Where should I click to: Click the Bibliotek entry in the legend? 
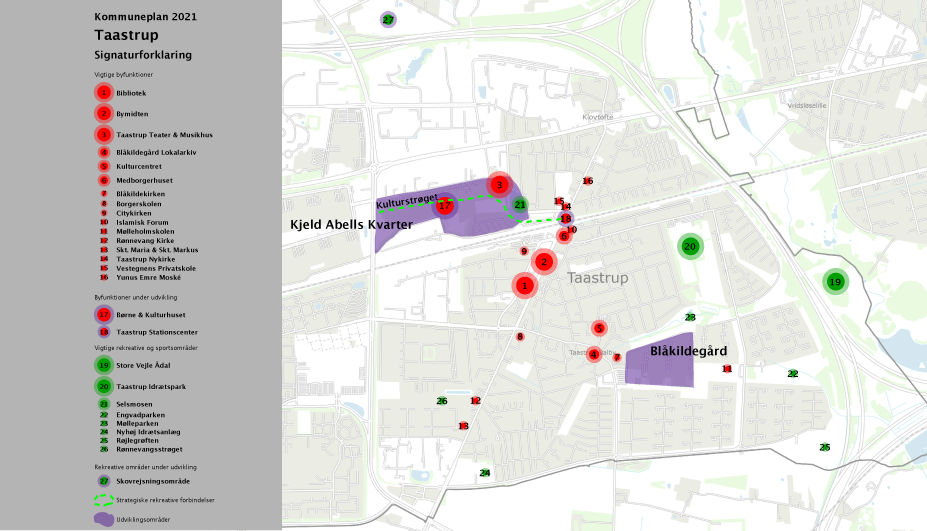pos(131,93)
